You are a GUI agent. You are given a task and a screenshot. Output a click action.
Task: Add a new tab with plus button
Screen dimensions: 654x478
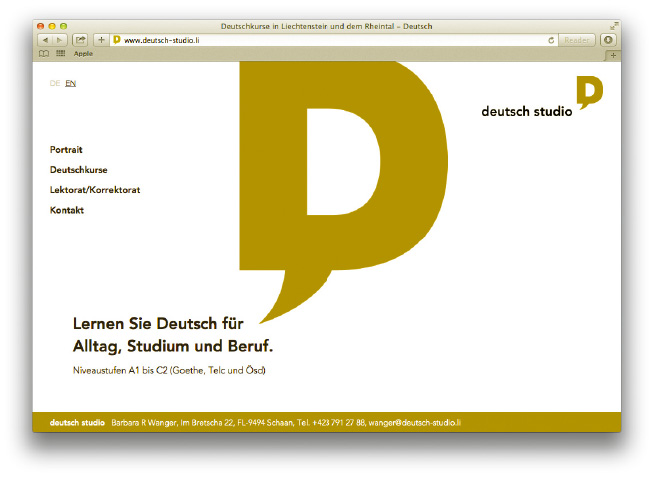613,54
